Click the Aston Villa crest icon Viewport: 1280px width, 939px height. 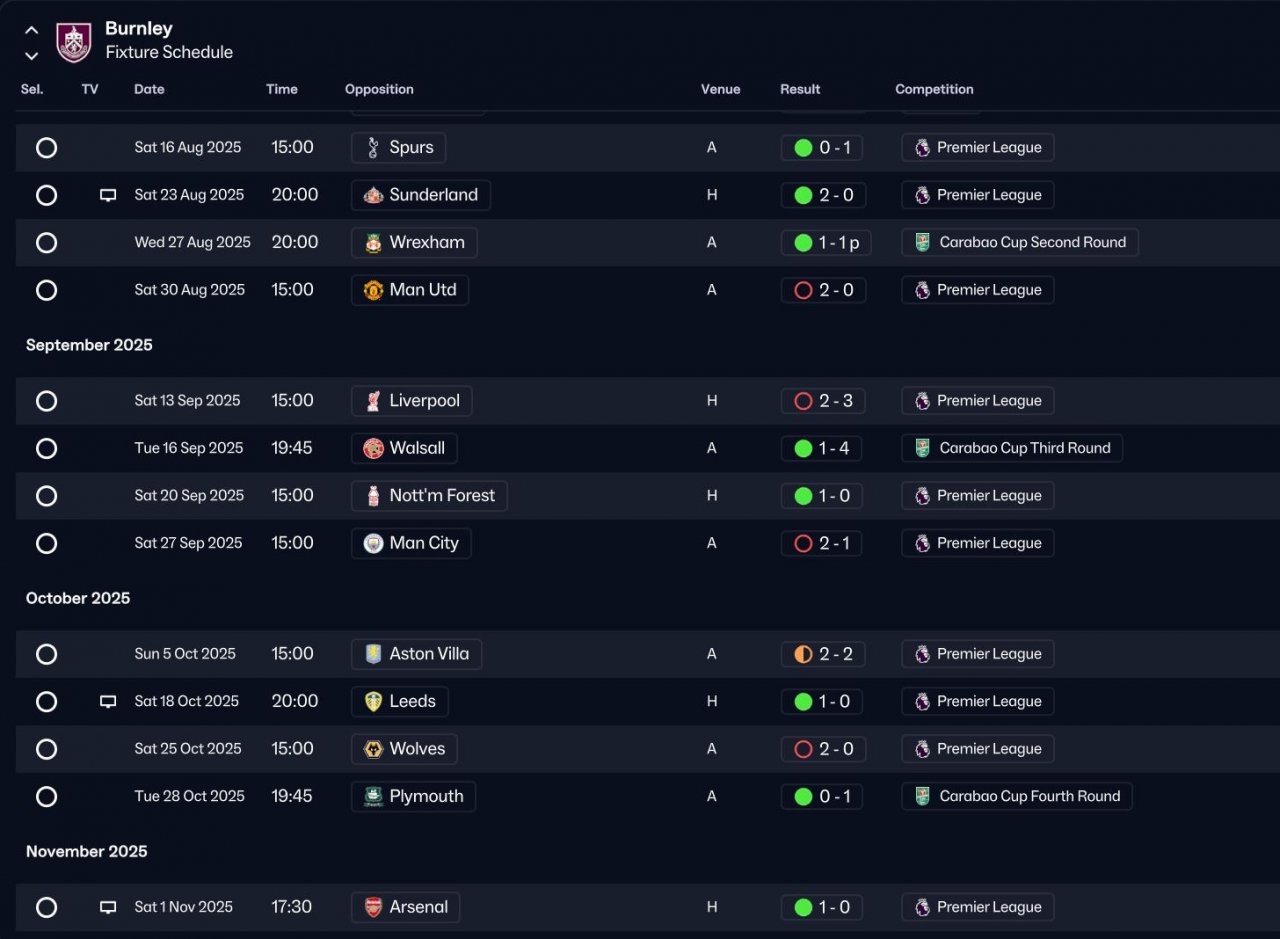click(373, 654)
